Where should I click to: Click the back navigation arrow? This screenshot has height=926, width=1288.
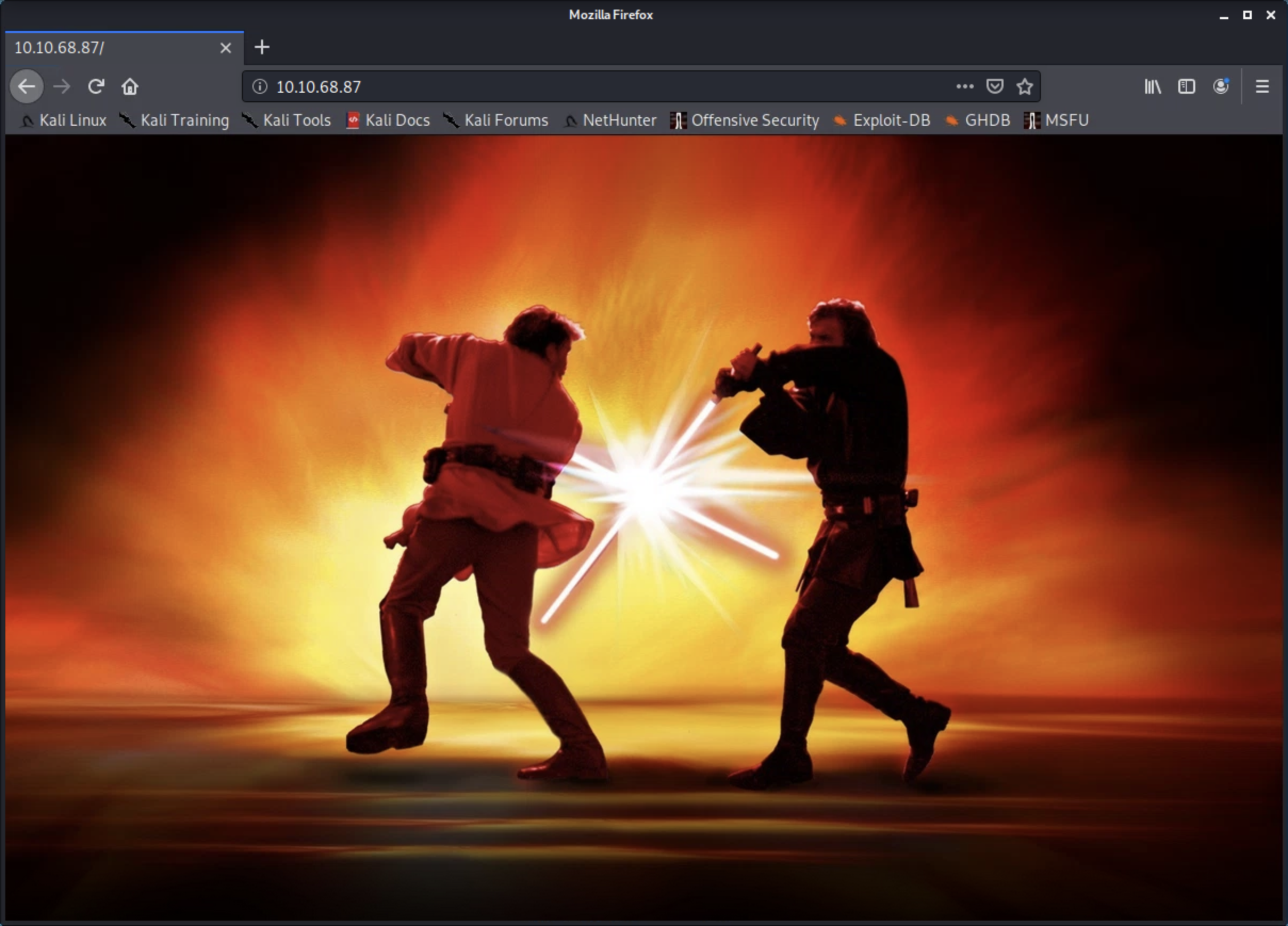tap(26, 86)
